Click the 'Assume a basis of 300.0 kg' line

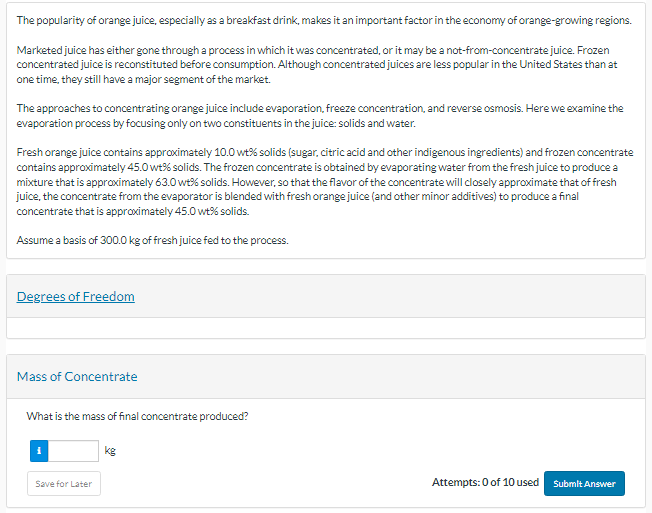[152, 240]
